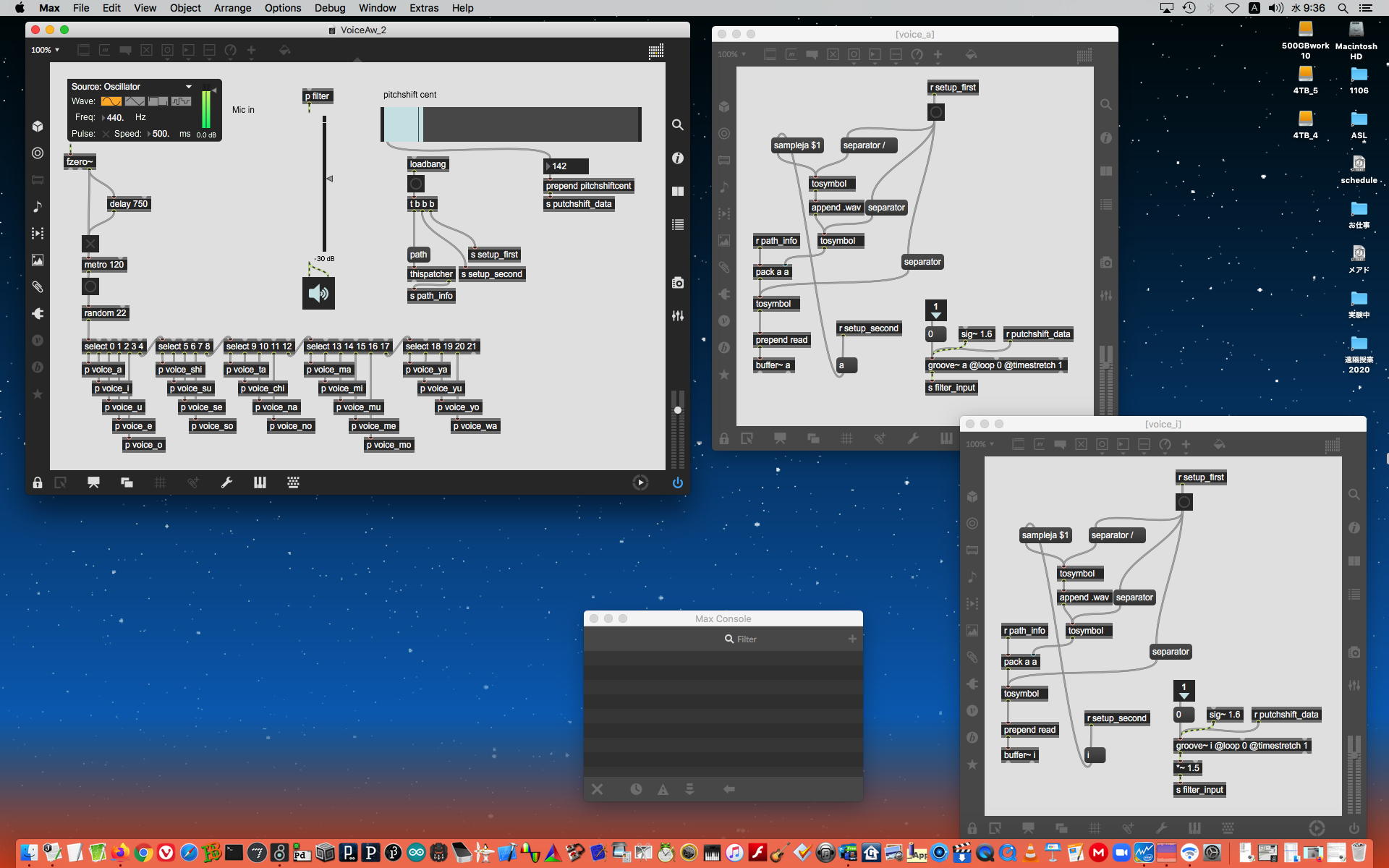This screenshot has height=868, width=1389.
Task: Toggle the grid icon in bottom toolbar
Action: click(160, 482)
